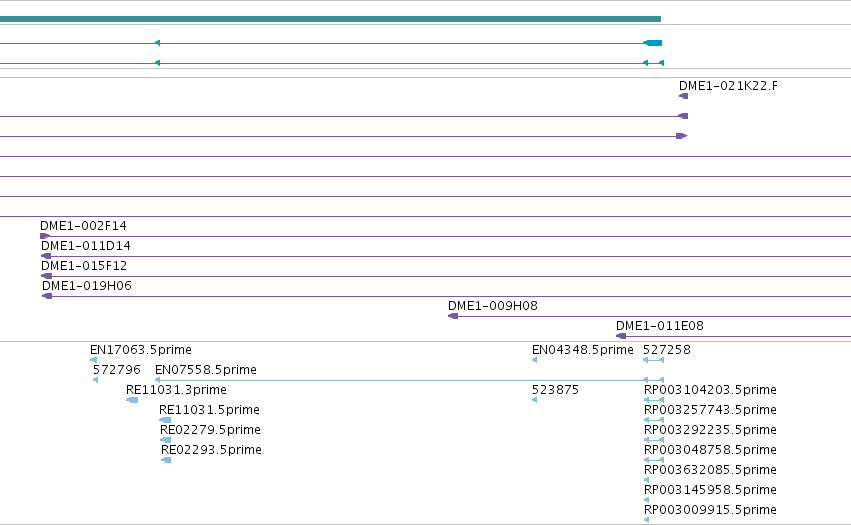Select the RE11031.3prime label

(176, 390)
